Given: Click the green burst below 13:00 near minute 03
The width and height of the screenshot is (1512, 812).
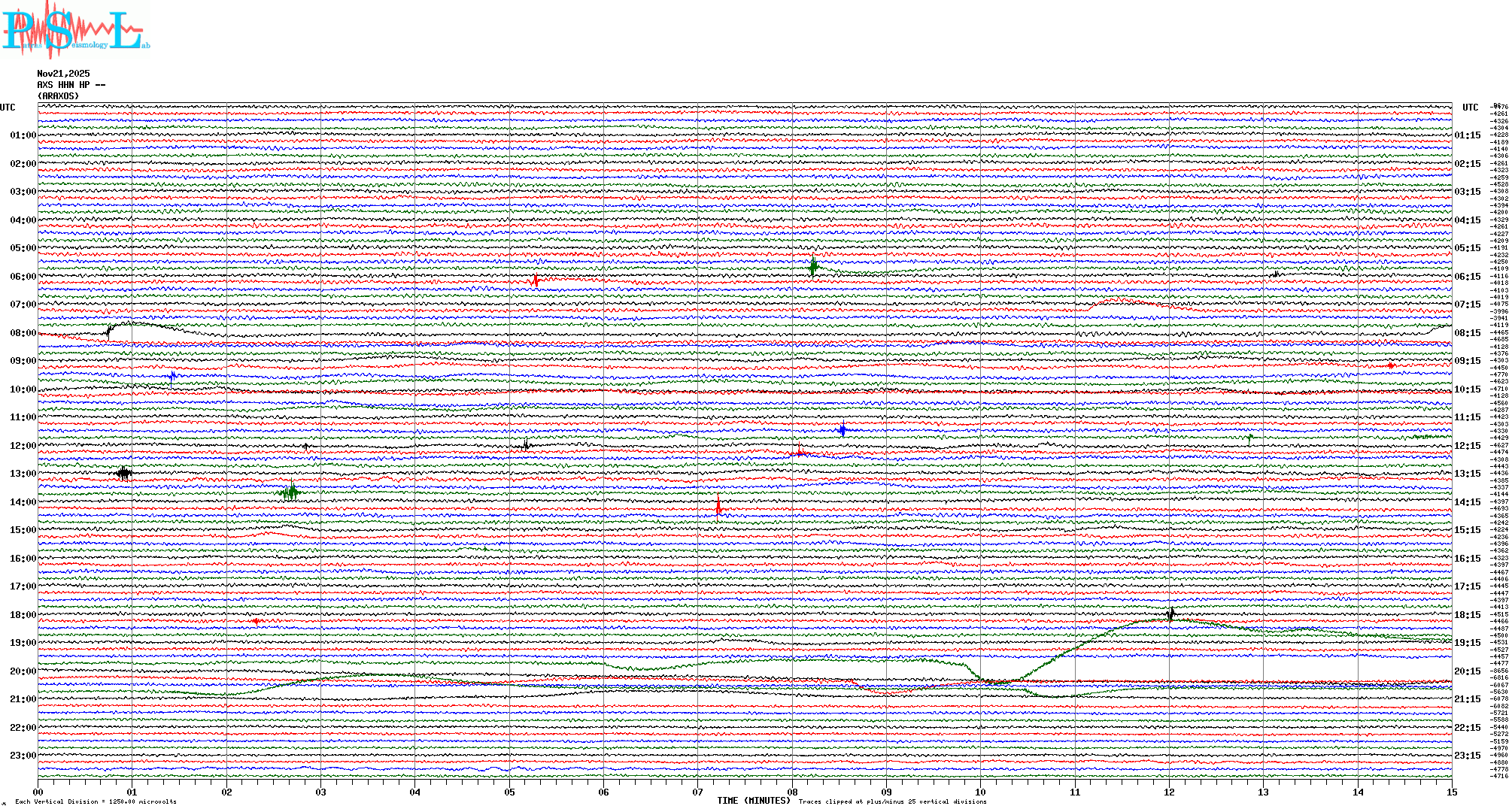Looking at the screenshot, I should click(x=290, y=492).
